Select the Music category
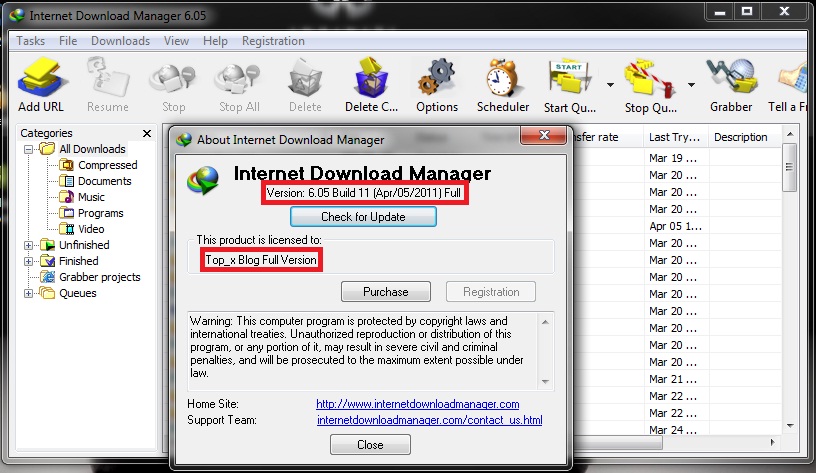Image resolution: width=816 pixels, height=473 pixels. [82, 197]
